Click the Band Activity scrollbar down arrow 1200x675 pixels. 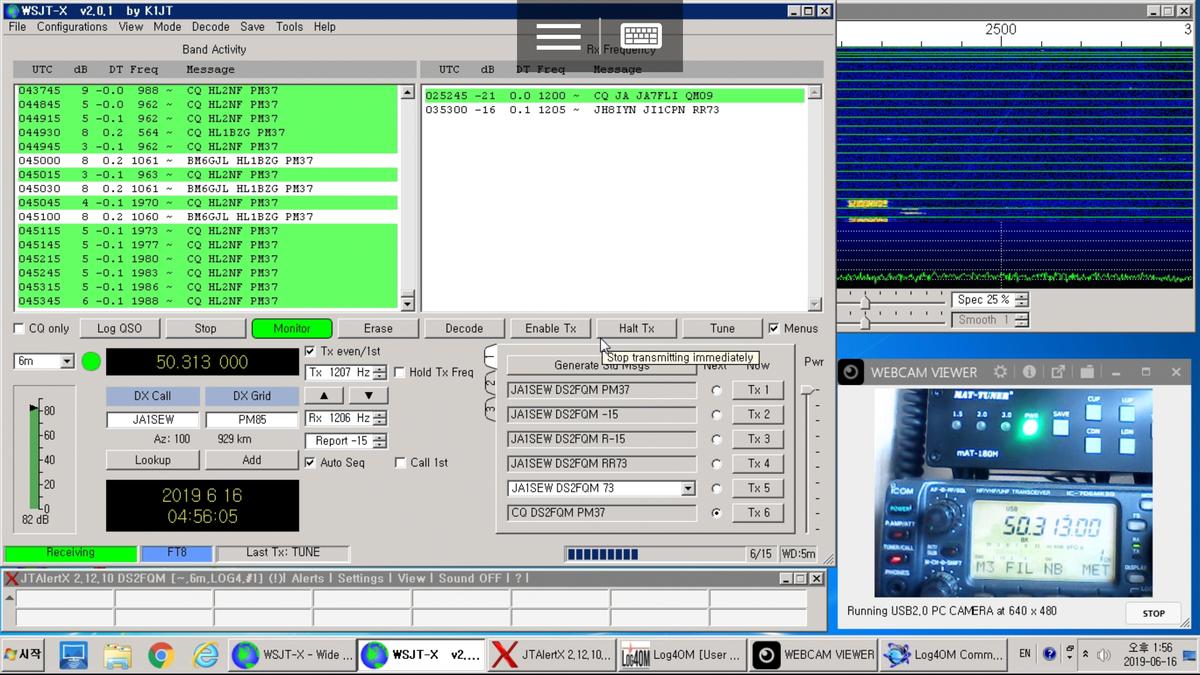pyautogui.click(x=407, y=304)
